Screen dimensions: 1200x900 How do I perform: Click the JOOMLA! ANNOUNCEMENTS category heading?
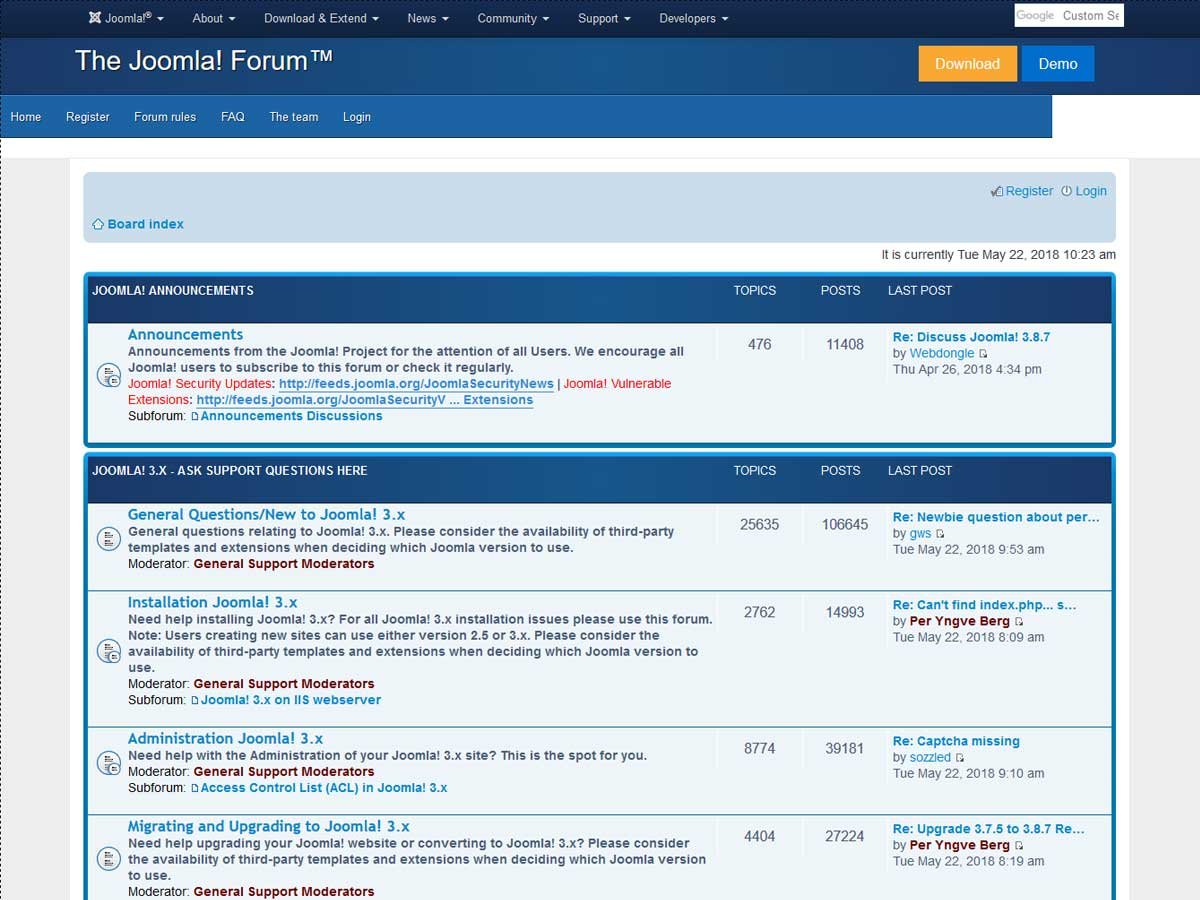coord(173,291)
